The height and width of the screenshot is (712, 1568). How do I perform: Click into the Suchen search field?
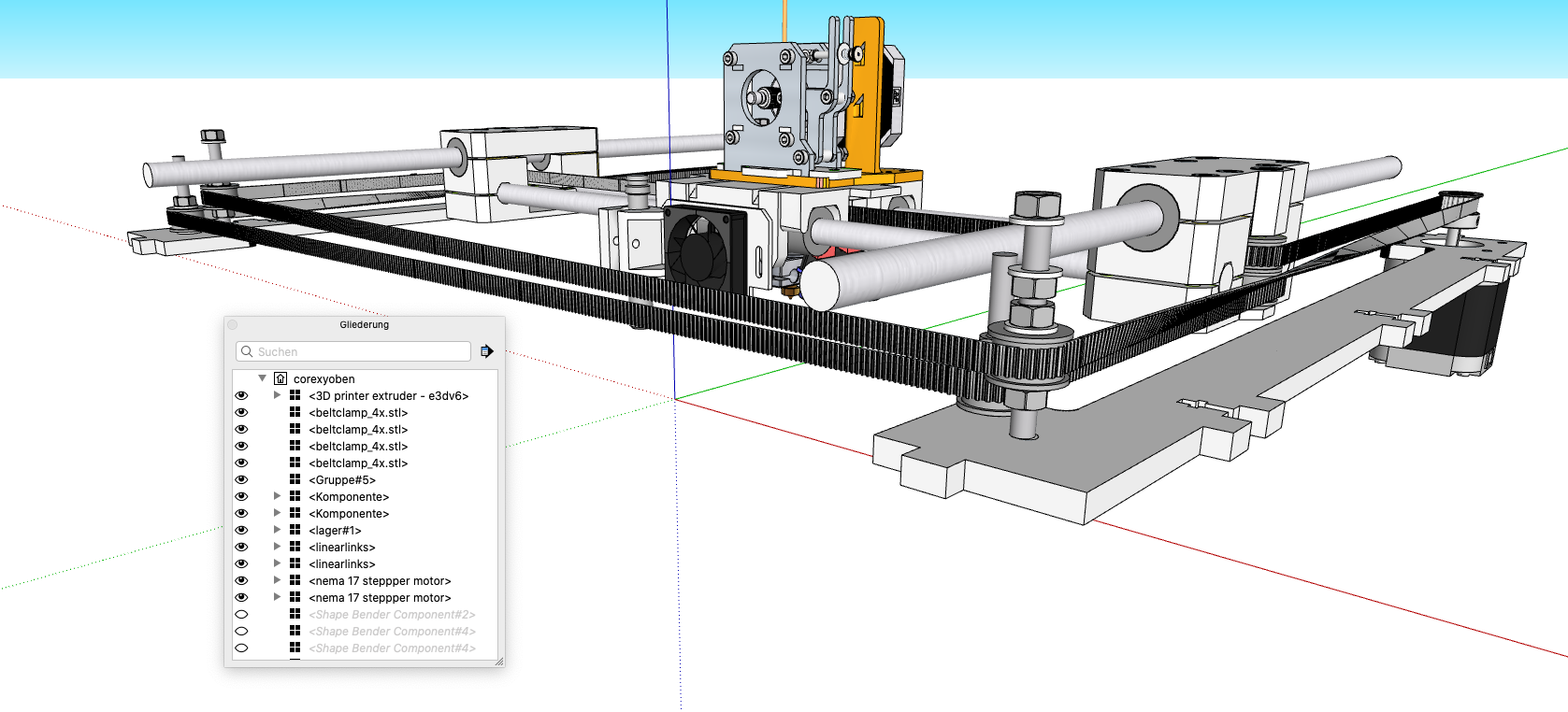coord(360,351)
